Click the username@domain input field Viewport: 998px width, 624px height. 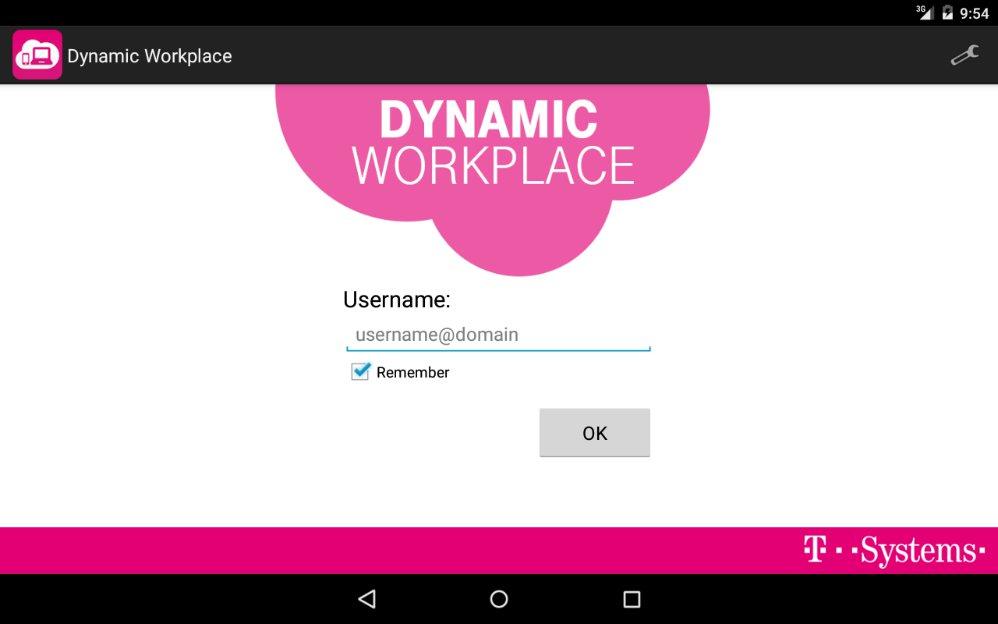[498, 335]
